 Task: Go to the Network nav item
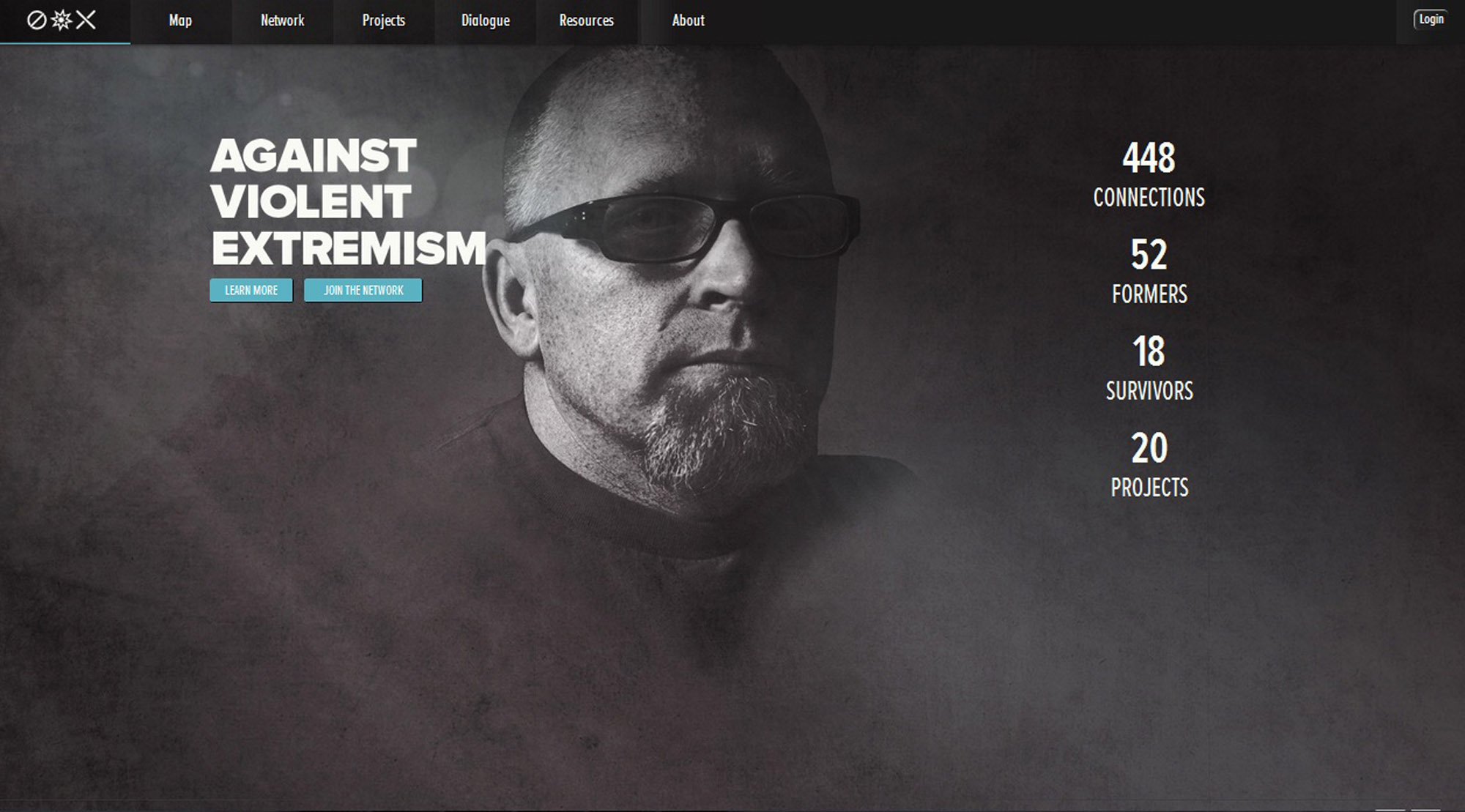pyautogui.click(x=283, y=21)
